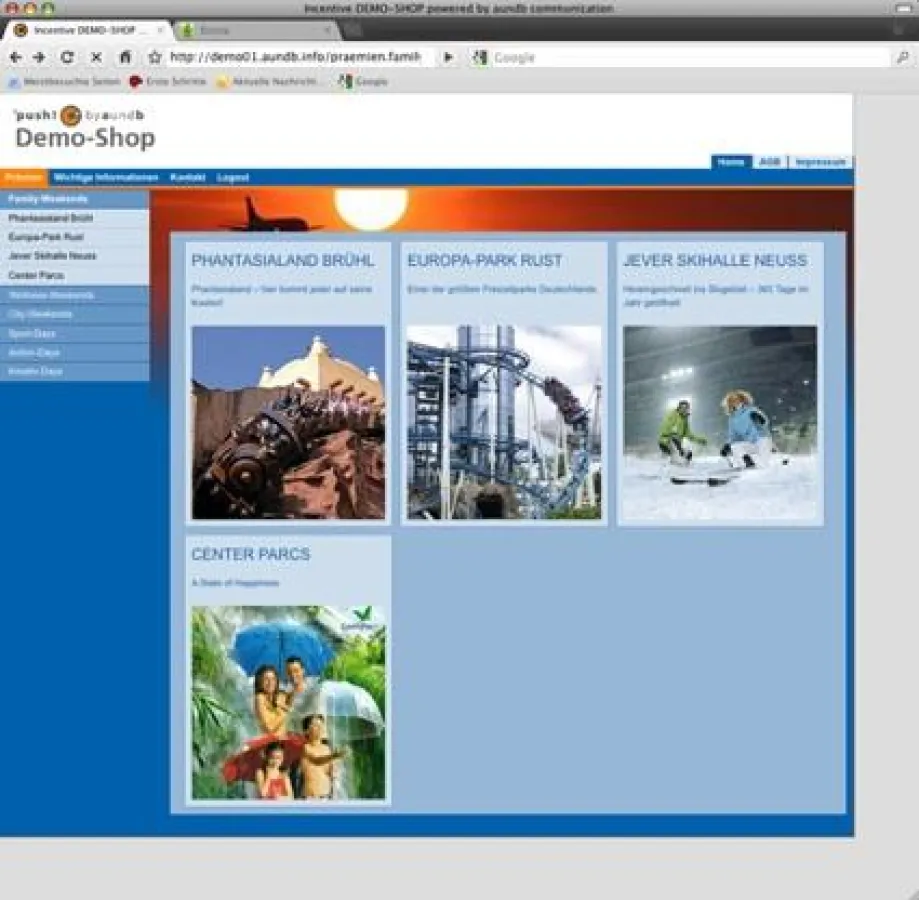The image size is (919, 900).
Task: Click the go arrow beside address bar
Action: click(448, 58)
